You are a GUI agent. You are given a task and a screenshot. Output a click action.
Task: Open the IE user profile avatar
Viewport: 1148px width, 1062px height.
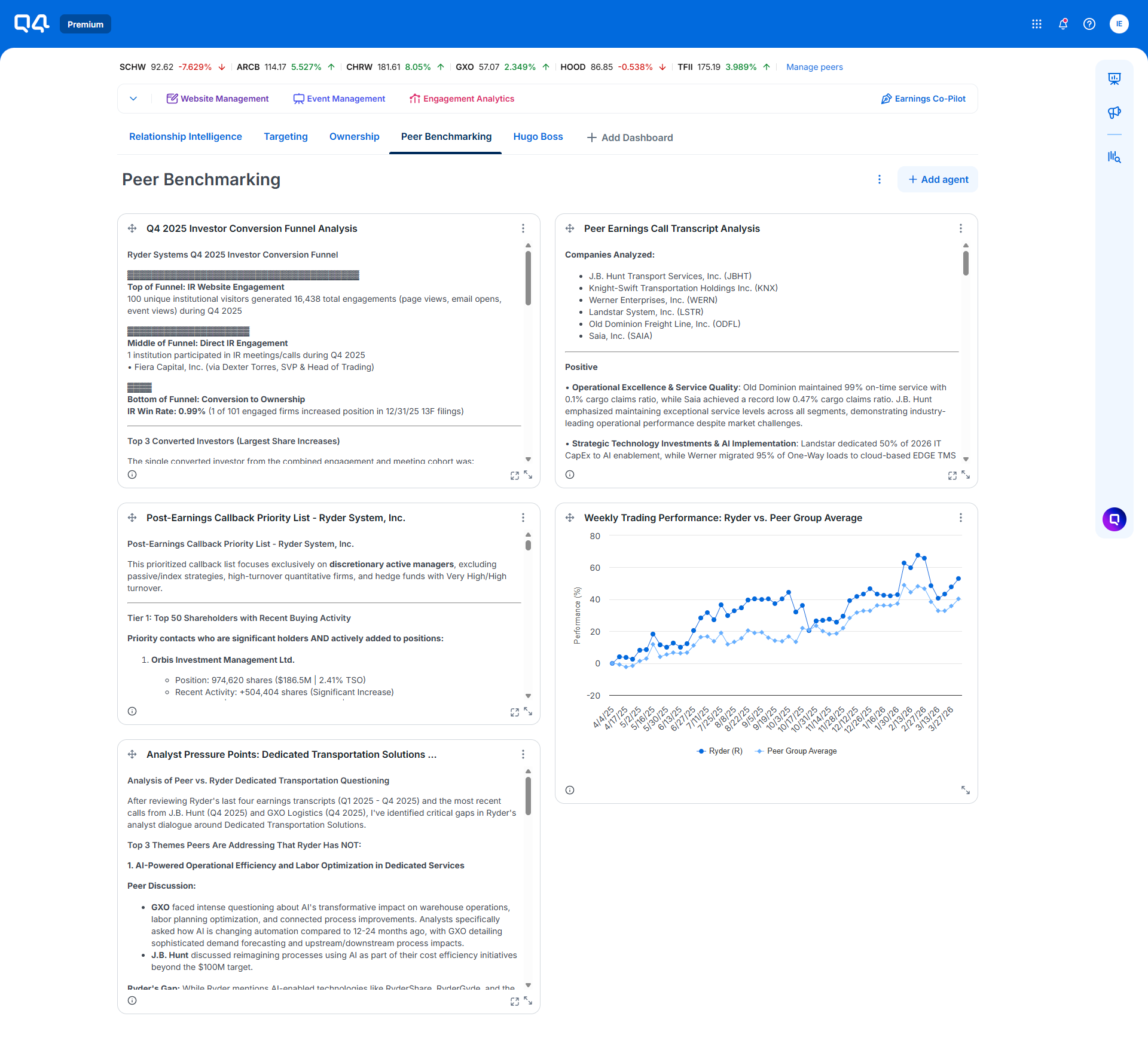pos(1119,24)
